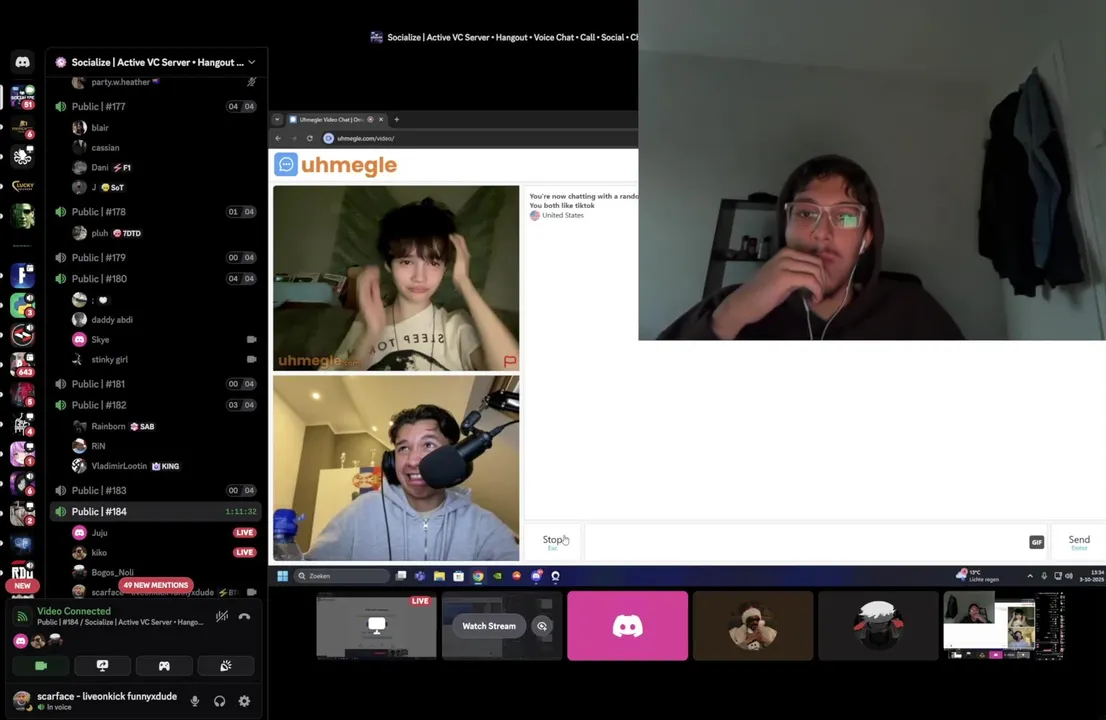
Task: Open GIF picker in uhmegle chat
Action: coord(1036,542)
